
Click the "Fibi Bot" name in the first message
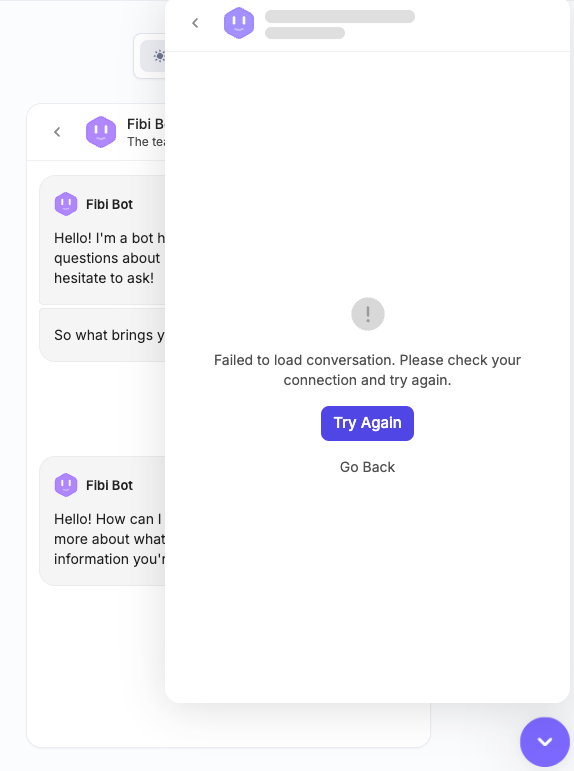click(109, 204)
